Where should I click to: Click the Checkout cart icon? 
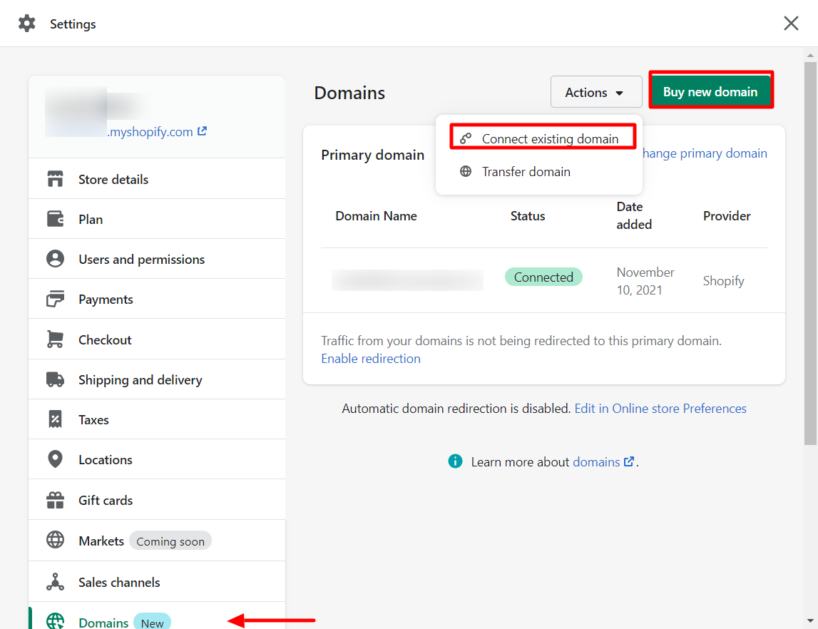pos(56,340)
